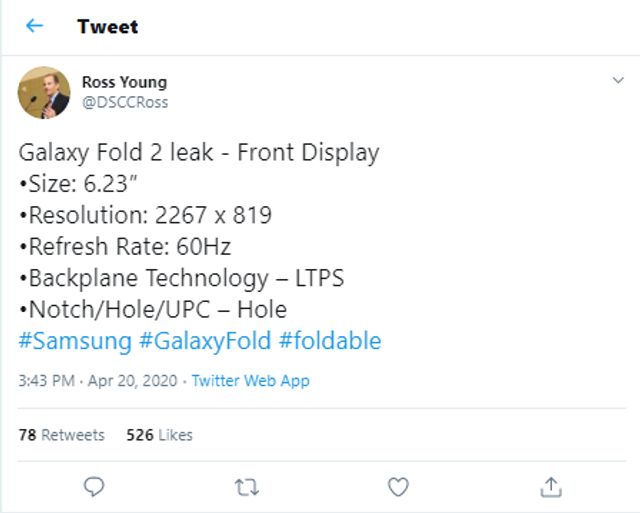640x513 pixels.
Task: Click the Resolution: 2267 x 819 line
Action: tap(145, 215)
